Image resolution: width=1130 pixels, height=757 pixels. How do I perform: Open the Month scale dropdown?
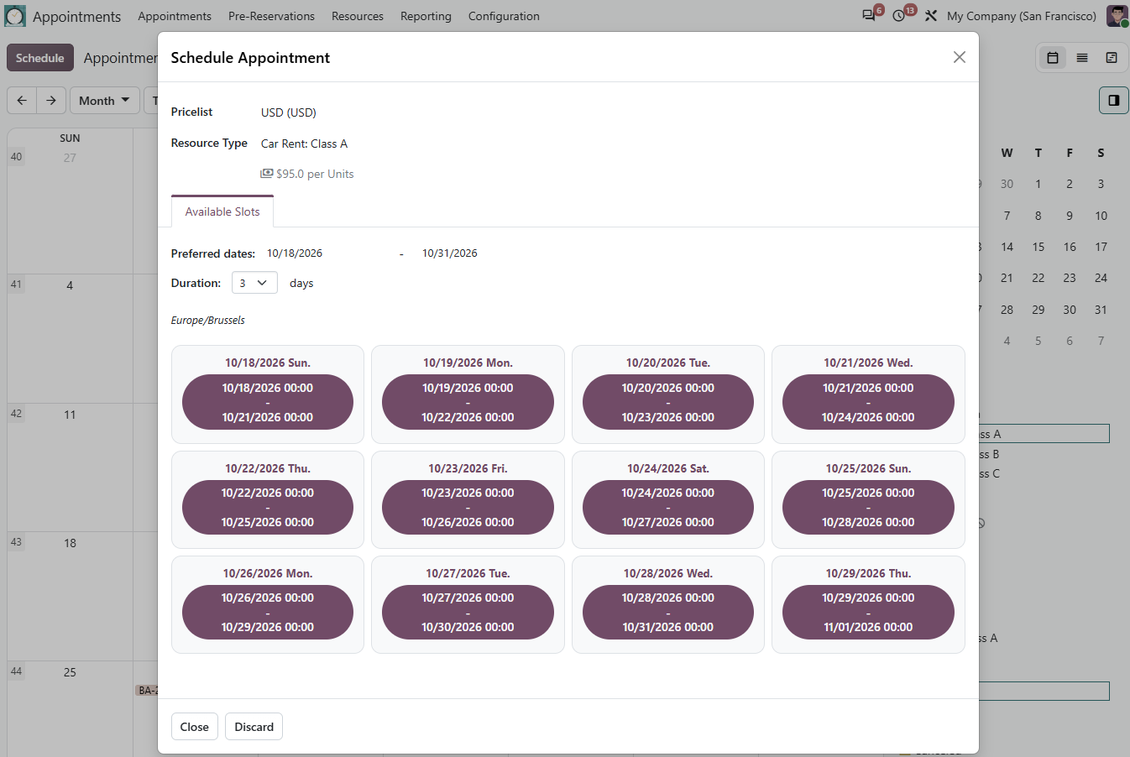point(104,100)
